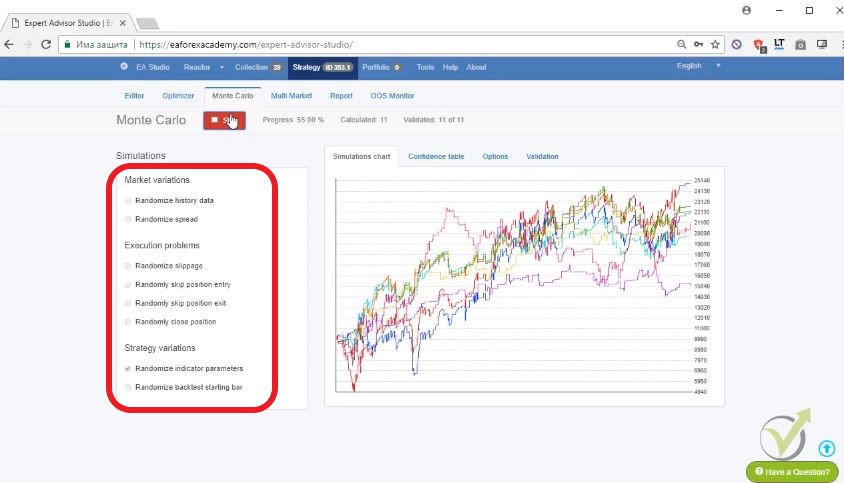
Task: Expand the Reactor dropdown menu
Action: pos(200,67)
